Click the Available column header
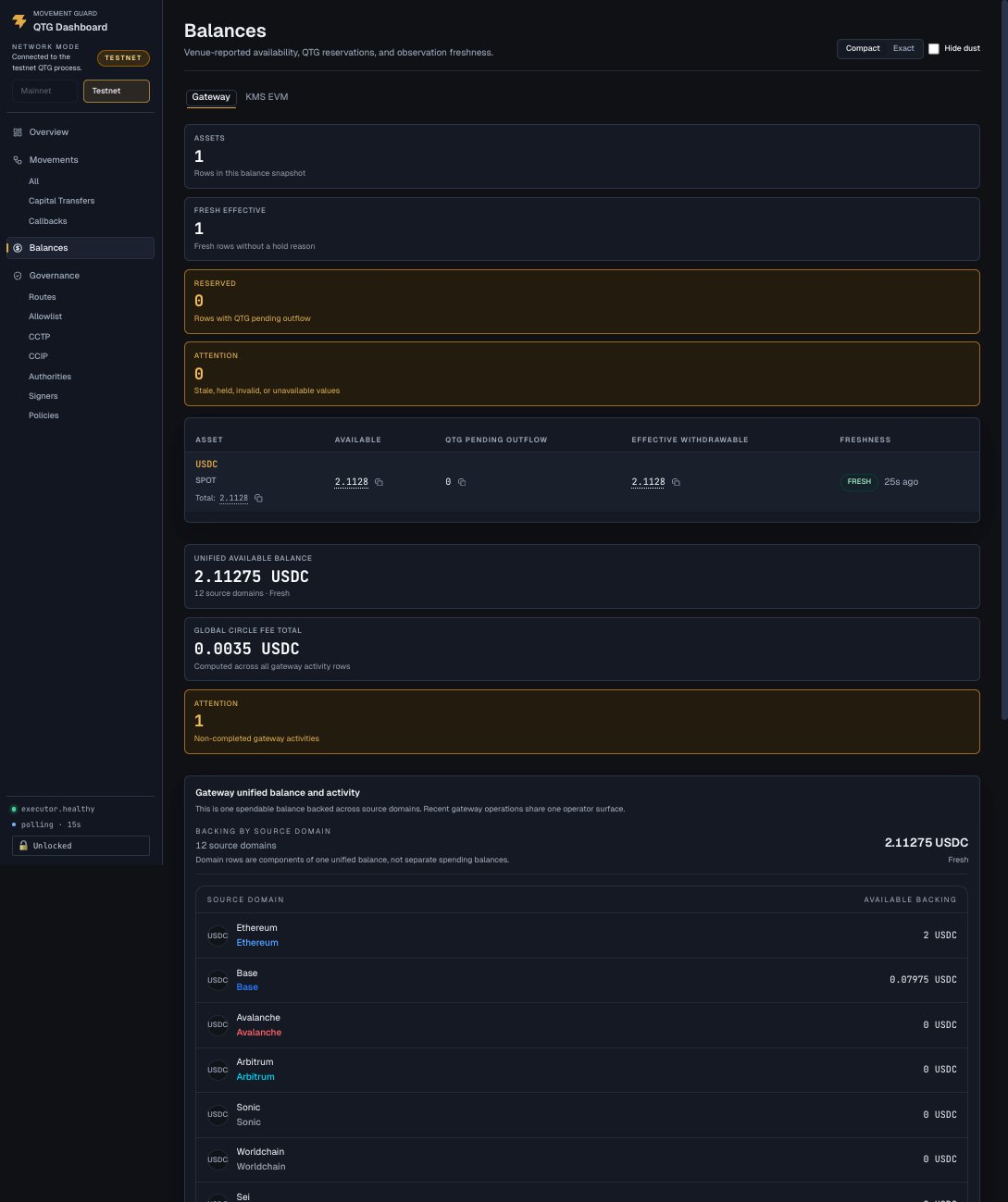Viewport: 1008px width, 1202px height. coord(358,440)
